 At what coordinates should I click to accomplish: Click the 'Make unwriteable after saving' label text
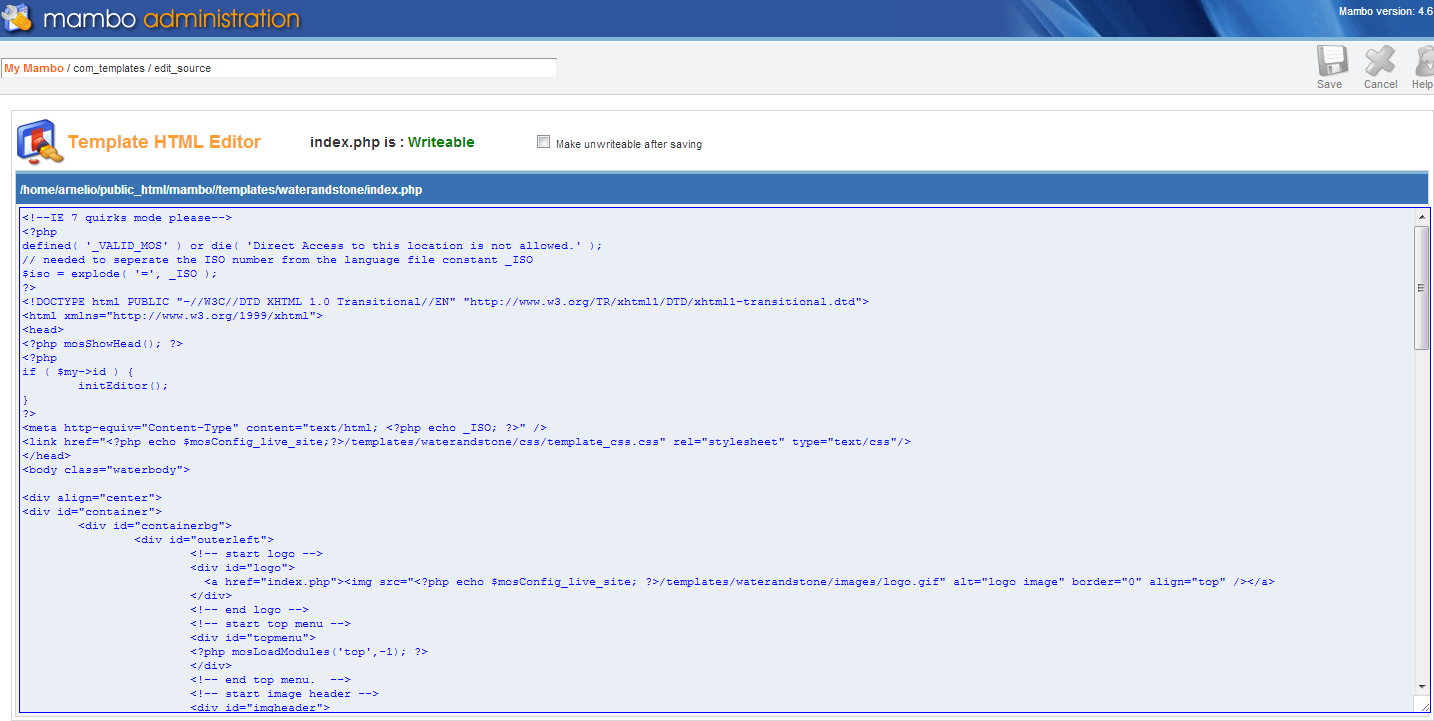point(628,144)
